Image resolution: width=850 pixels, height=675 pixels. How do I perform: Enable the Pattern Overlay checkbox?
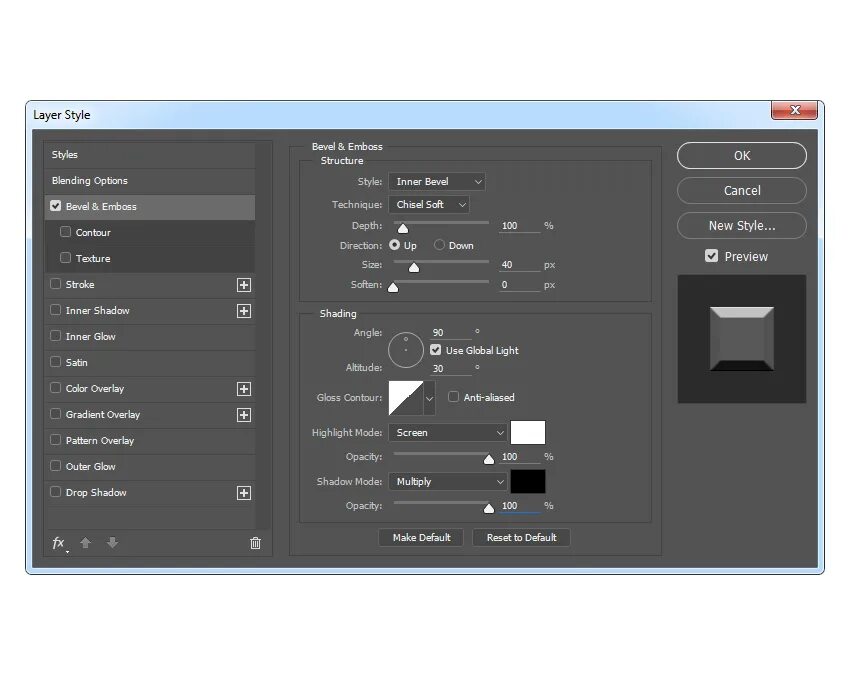click(55, 440)
